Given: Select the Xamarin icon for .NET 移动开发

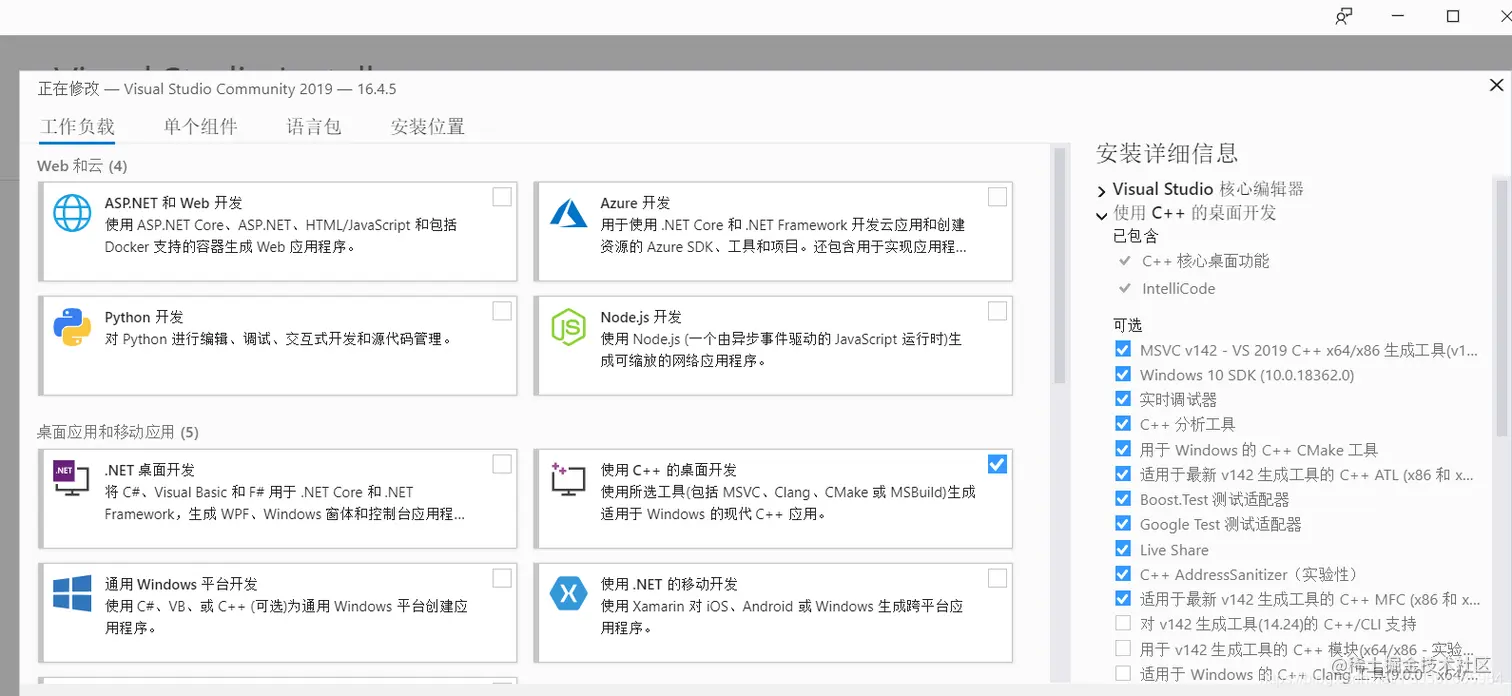Looking at the screenshot, I should click(568, 594).
